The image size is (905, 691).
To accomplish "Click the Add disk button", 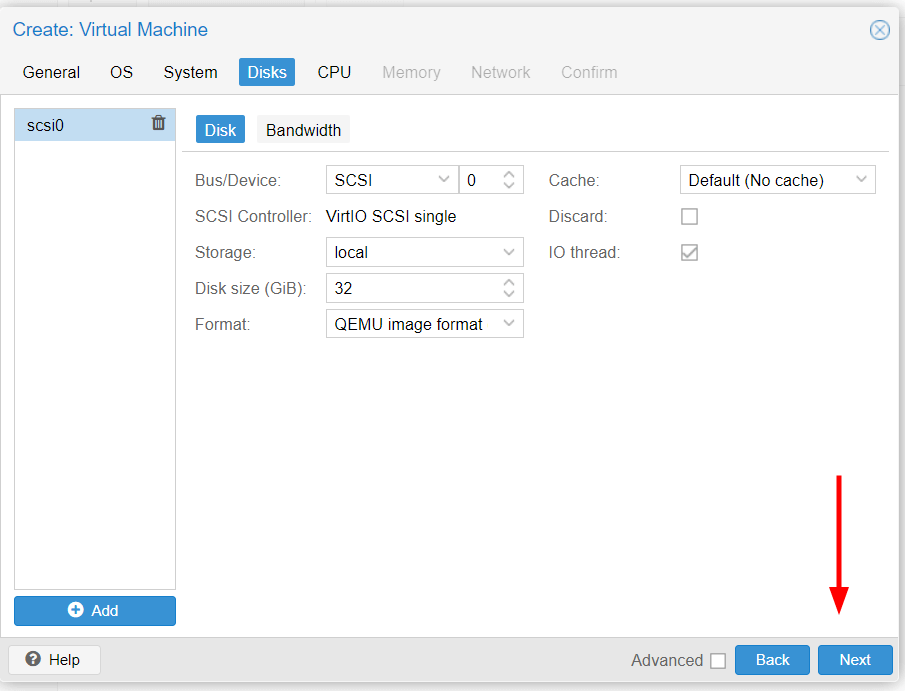I will [x=95, y=611].
